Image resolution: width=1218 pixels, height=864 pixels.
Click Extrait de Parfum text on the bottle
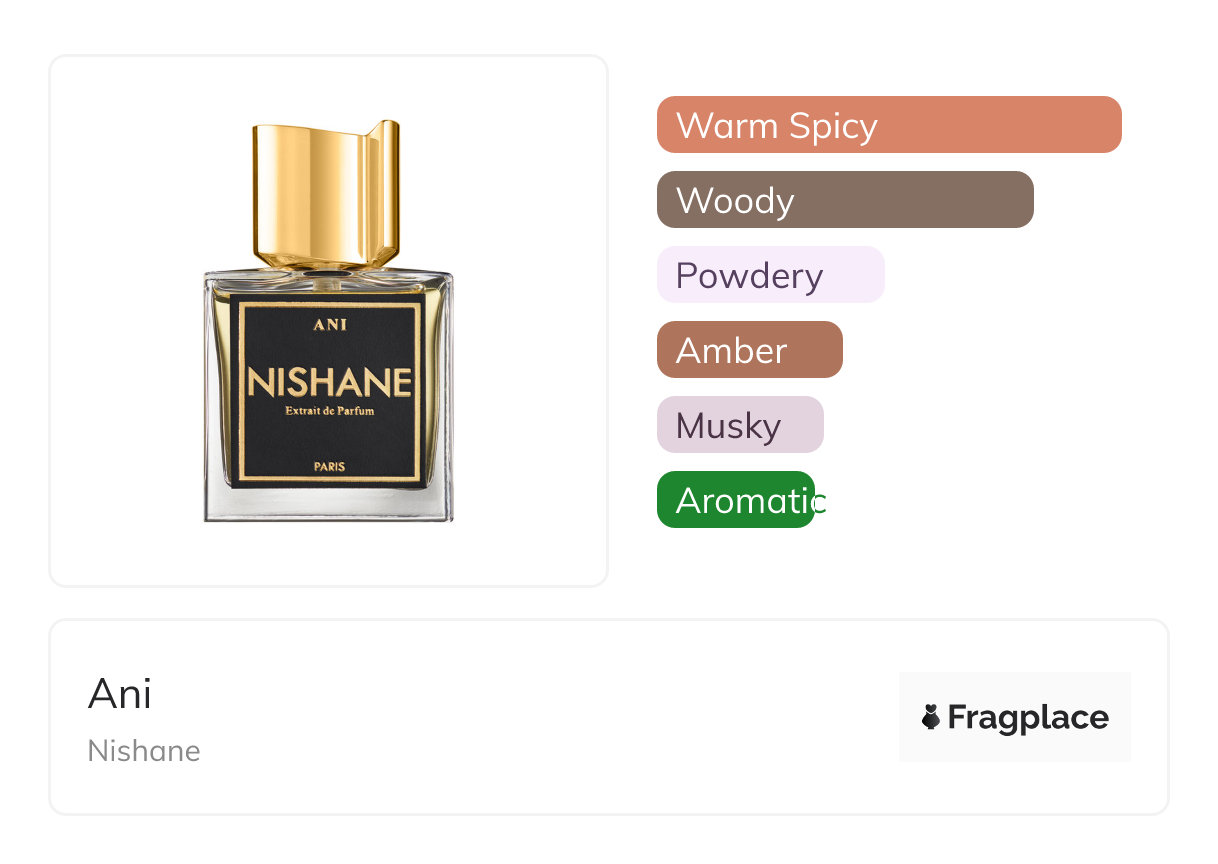tap(329, 411)
